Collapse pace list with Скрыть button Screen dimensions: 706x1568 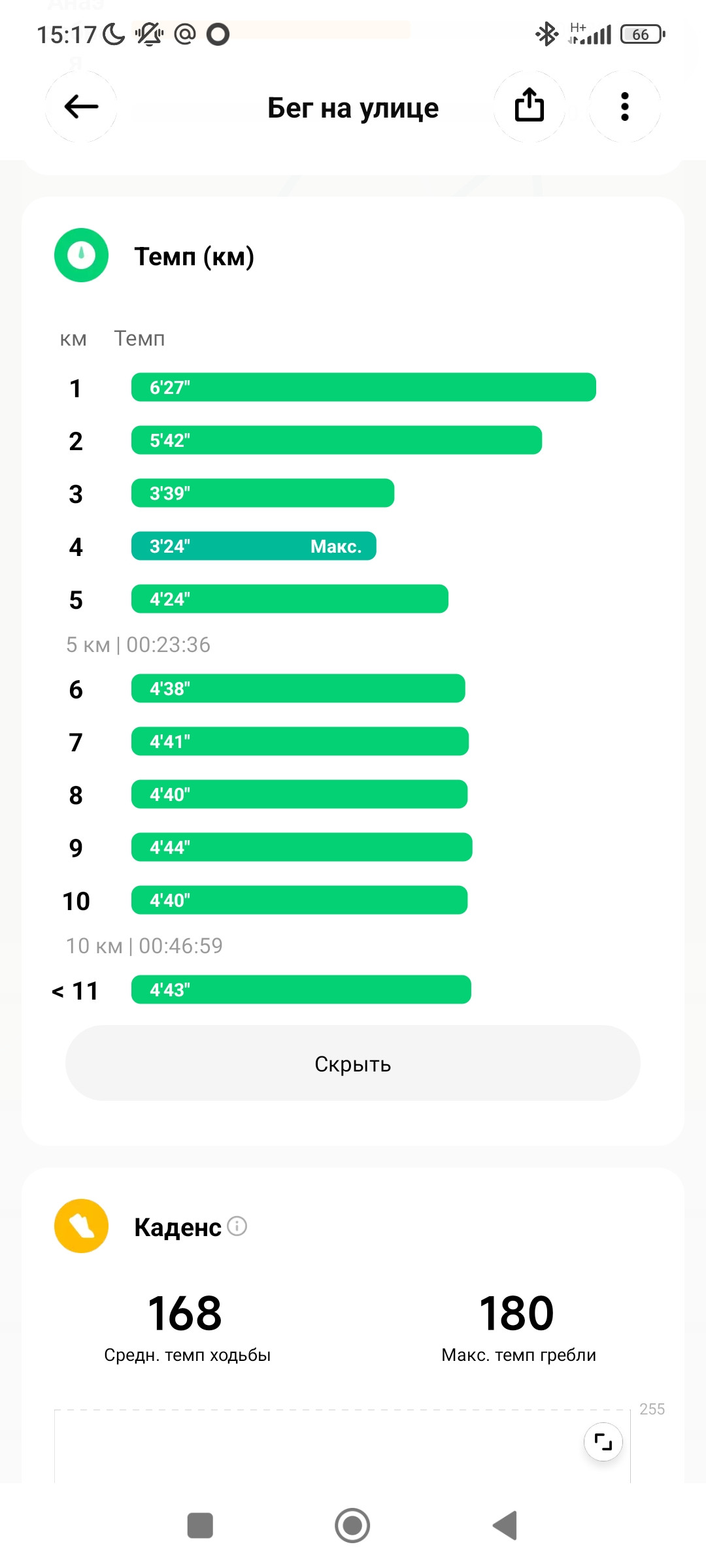coord(353,1063)
